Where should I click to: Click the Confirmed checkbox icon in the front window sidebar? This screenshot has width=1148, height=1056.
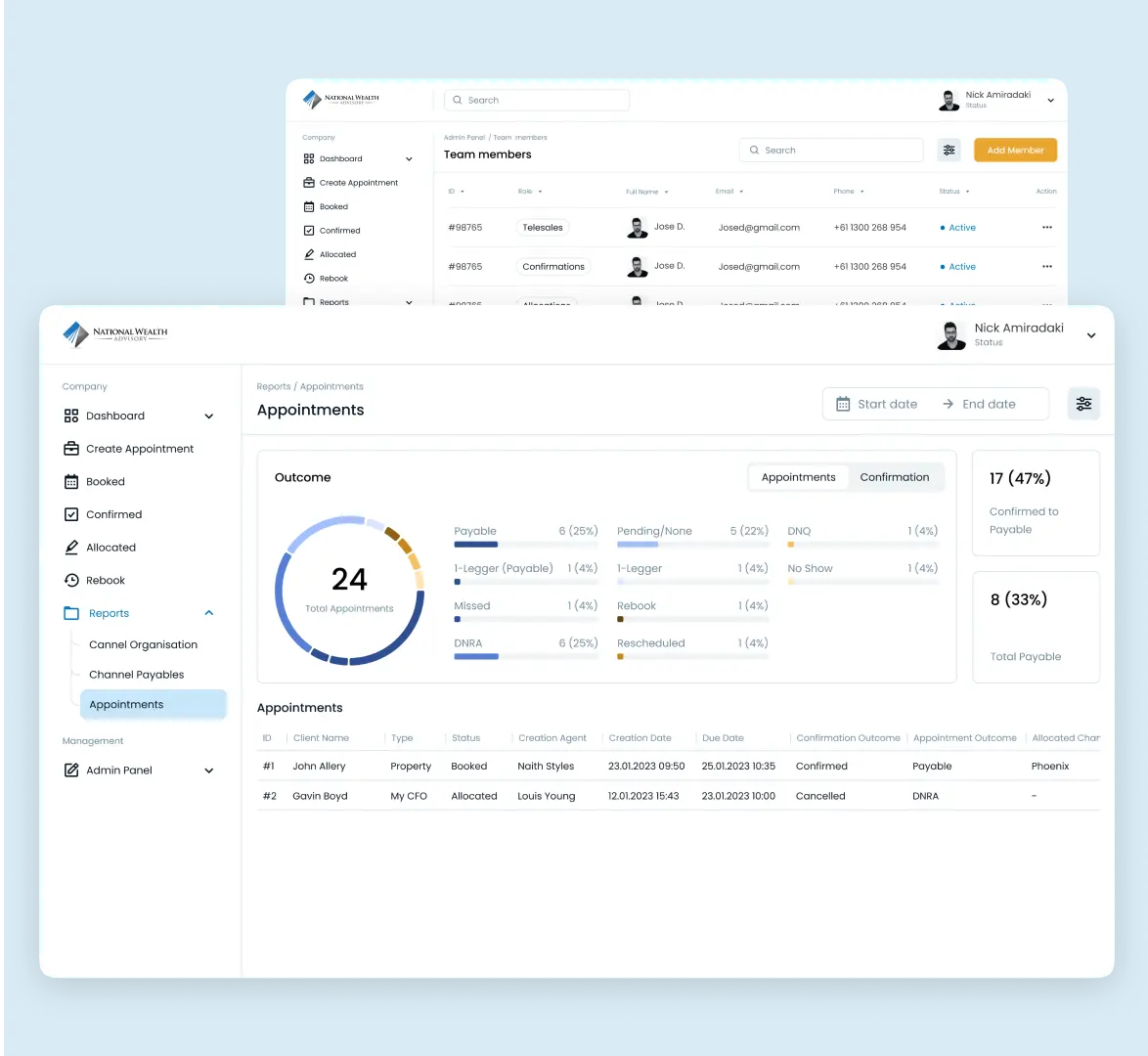click(71, 515)
